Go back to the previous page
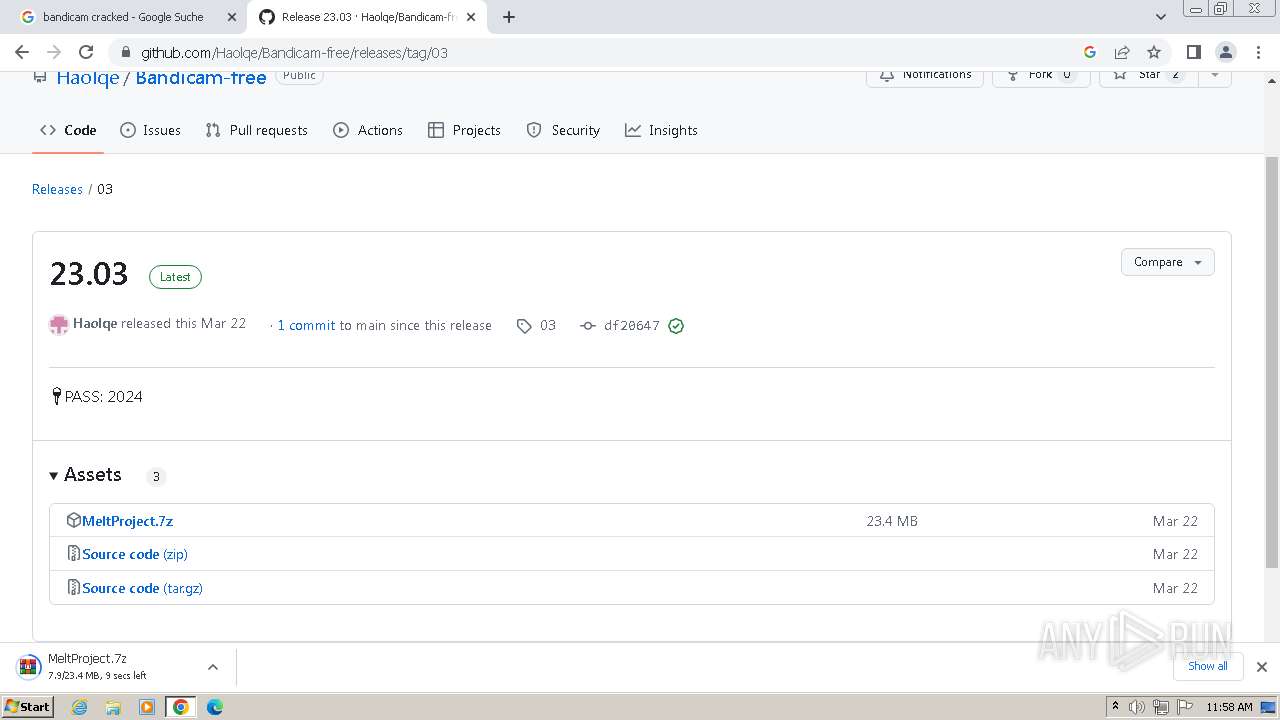The width and height of the screenshot is (1280, 720). (x=22, y=52)
